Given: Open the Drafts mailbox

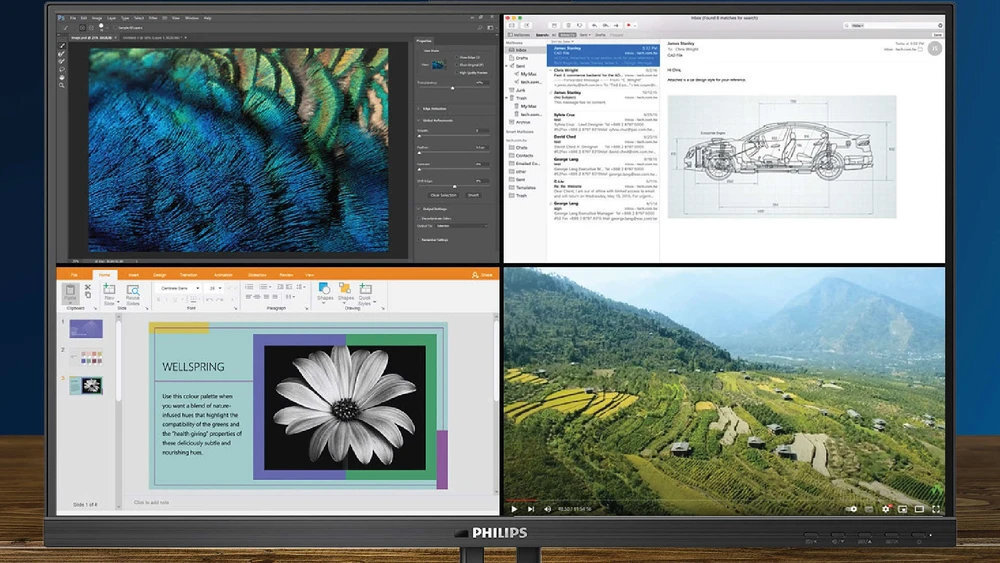Looking at the screenshot, I should pyautogui.click(x=521, y=57).
